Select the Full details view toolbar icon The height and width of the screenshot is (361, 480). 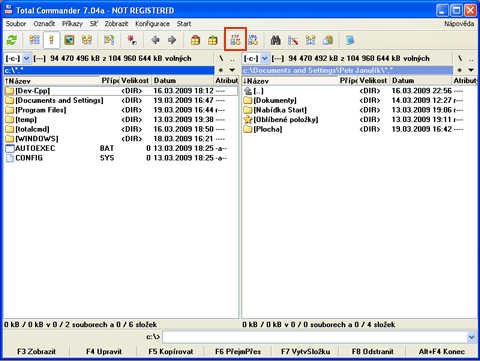(x=52, y=40)
